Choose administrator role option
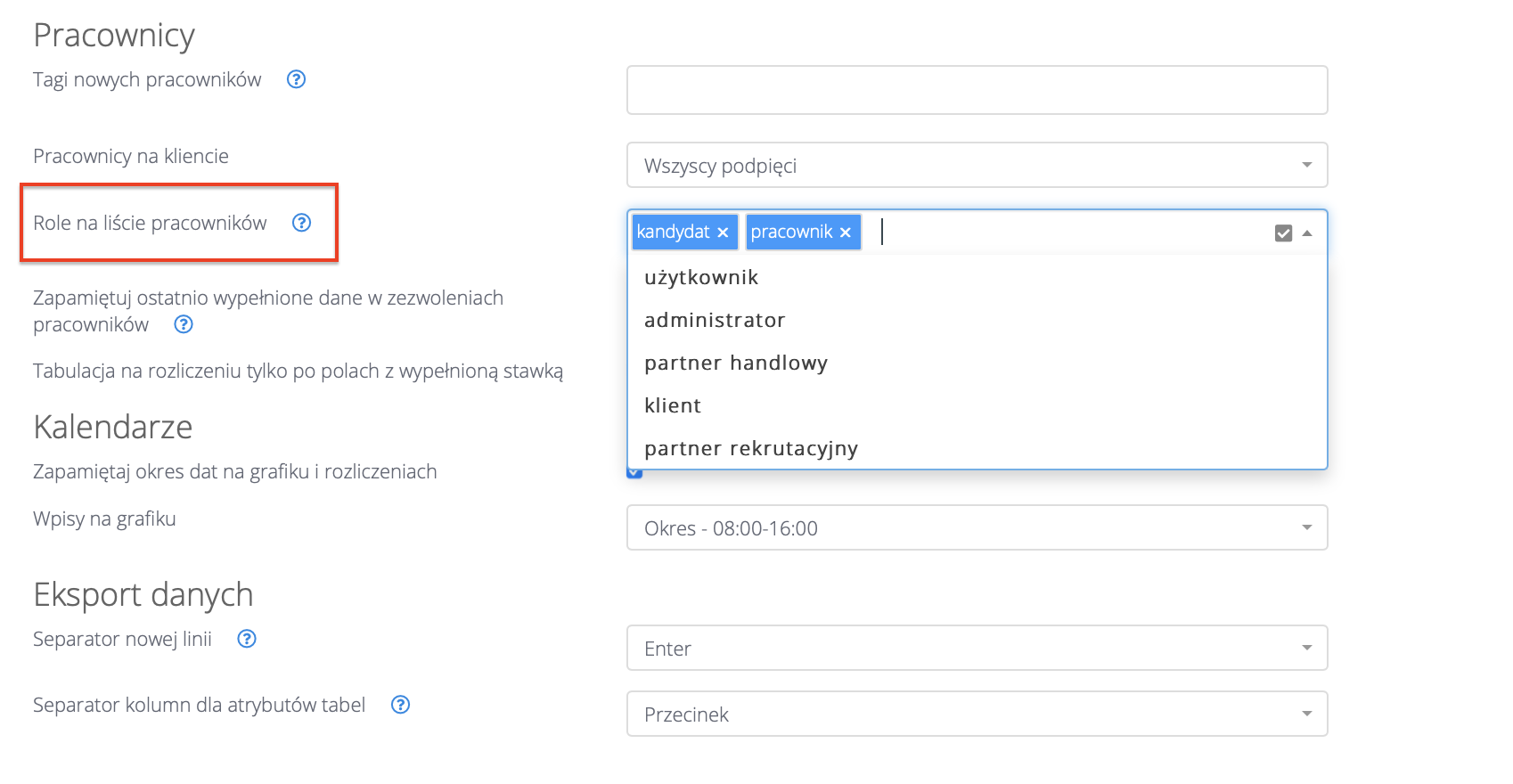 tap(715, 321)
